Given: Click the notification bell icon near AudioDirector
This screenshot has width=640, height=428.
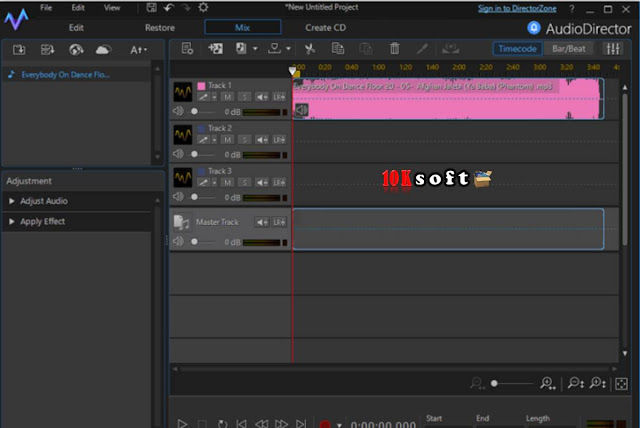Looking at the screenshot, I should pos(533,28).
